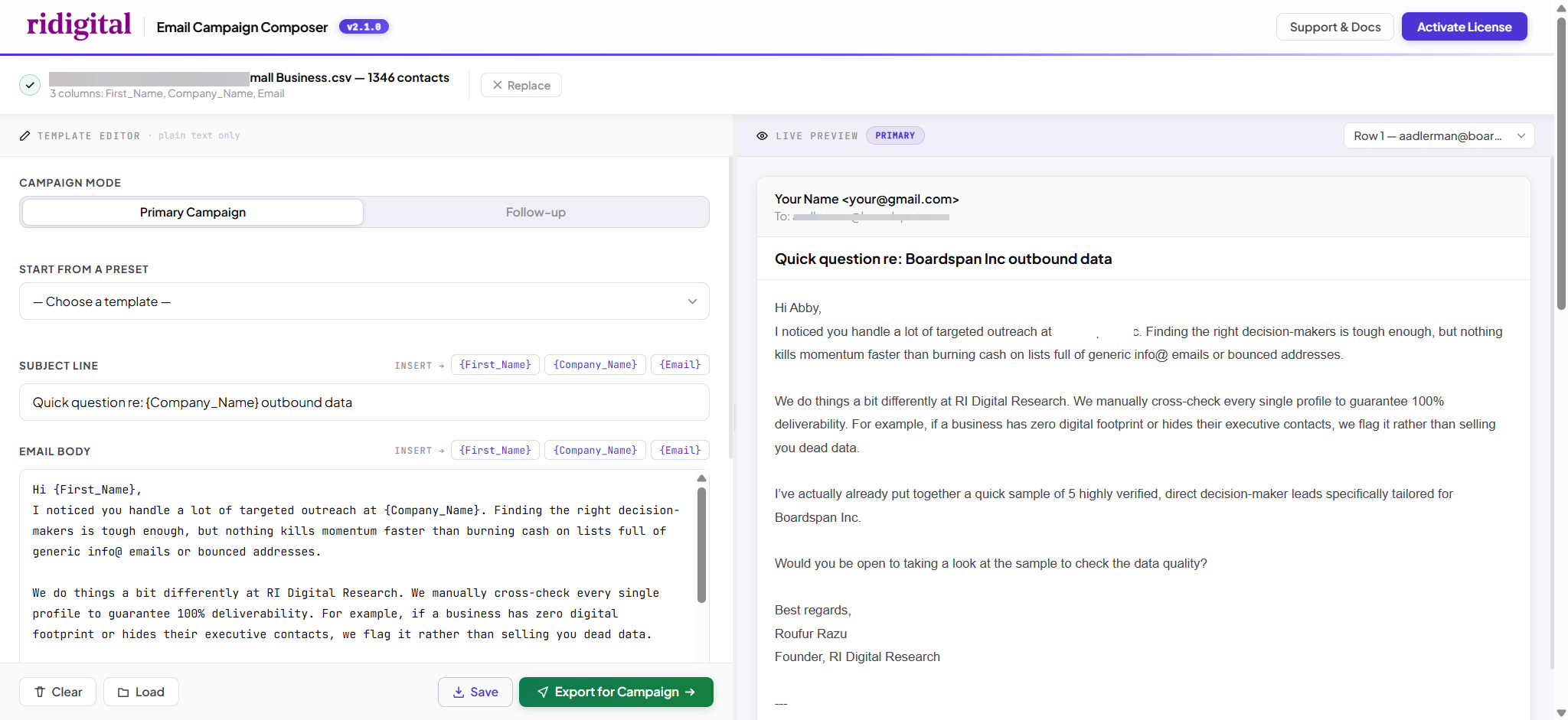Click the green file-loaded checkmark icon
This screenshot has height=720, width=1568.
point(30,85)
